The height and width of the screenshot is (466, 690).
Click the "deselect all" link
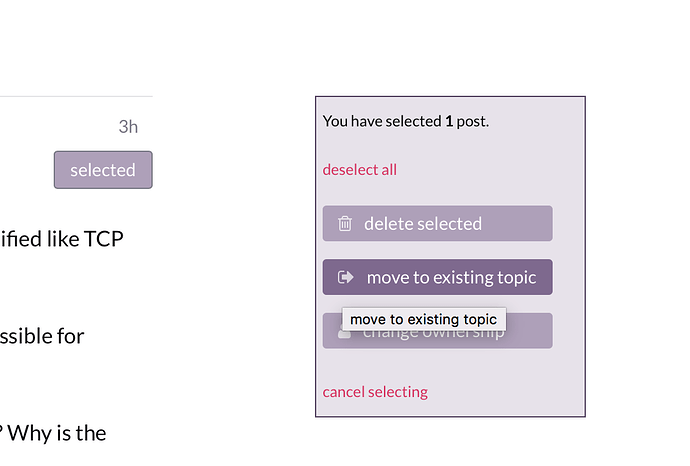[359, 170]
